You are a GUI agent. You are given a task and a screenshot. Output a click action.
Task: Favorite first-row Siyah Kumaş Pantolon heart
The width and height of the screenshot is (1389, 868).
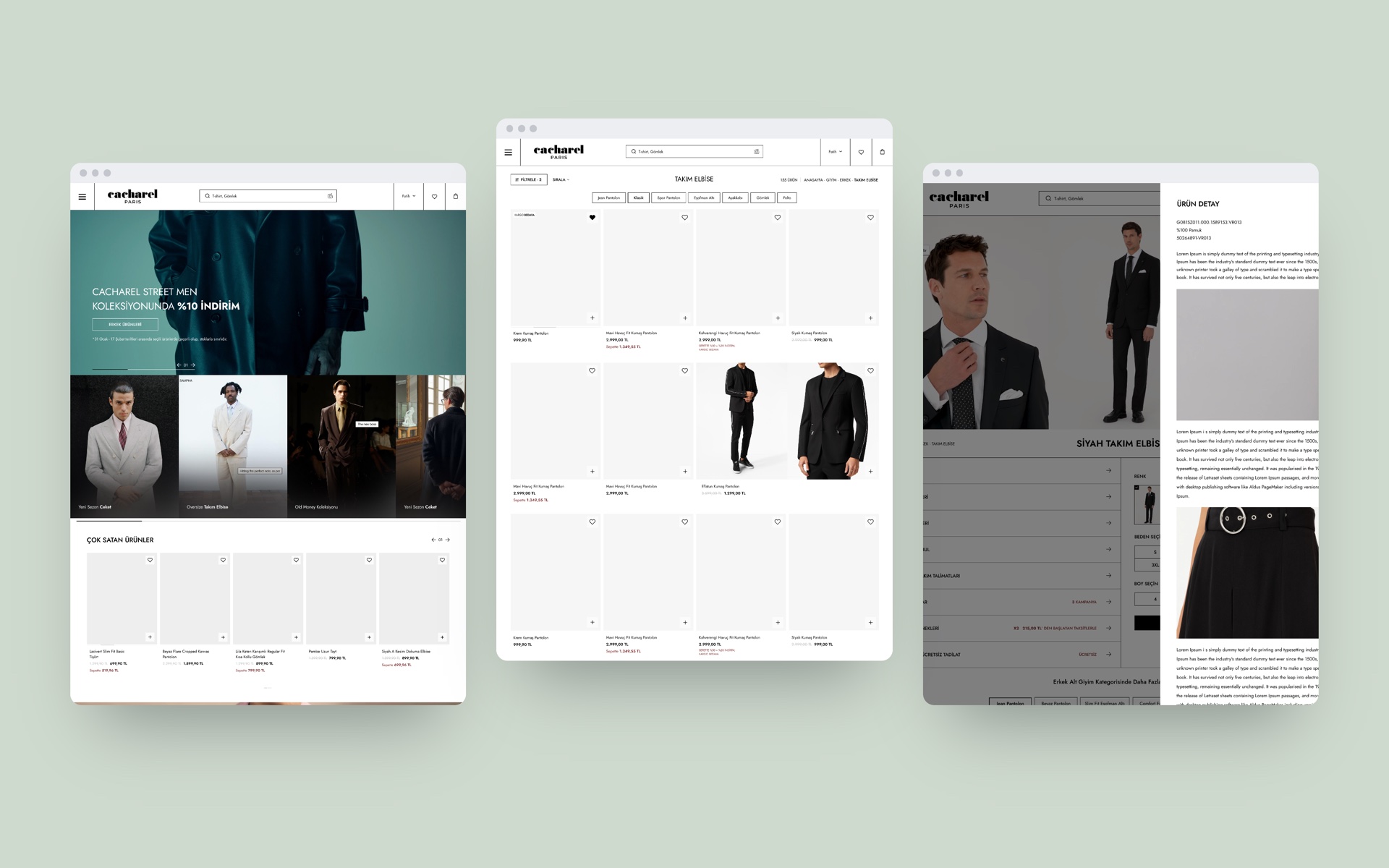click(870, 218)
